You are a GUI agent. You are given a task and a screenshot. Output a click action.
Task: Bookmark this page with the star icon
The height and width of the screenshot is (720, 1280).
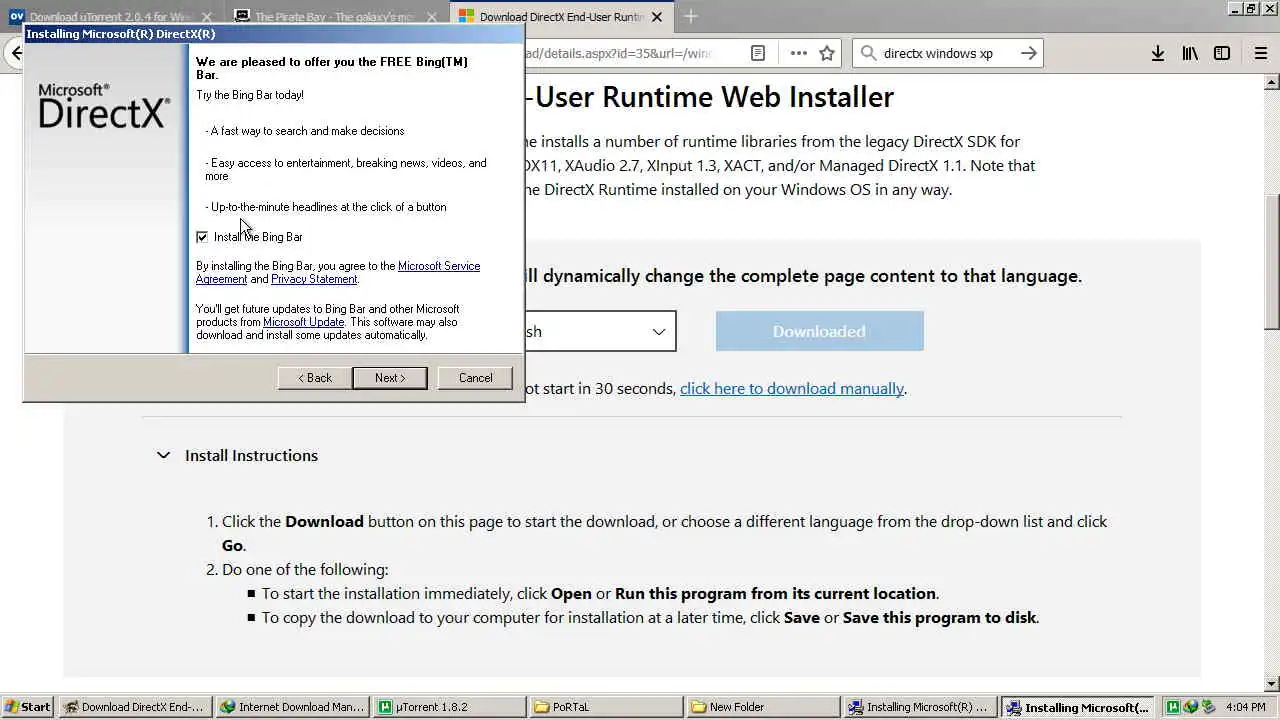point(827,53)
